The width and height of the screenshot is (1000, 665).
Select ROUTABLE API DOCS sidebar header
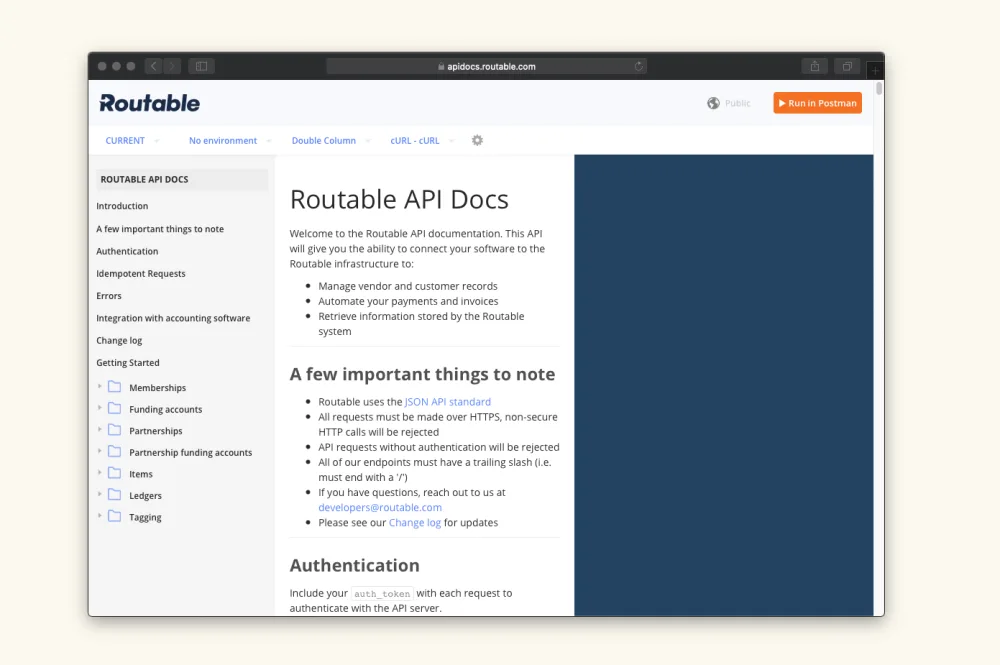click(x=182, y=180)
